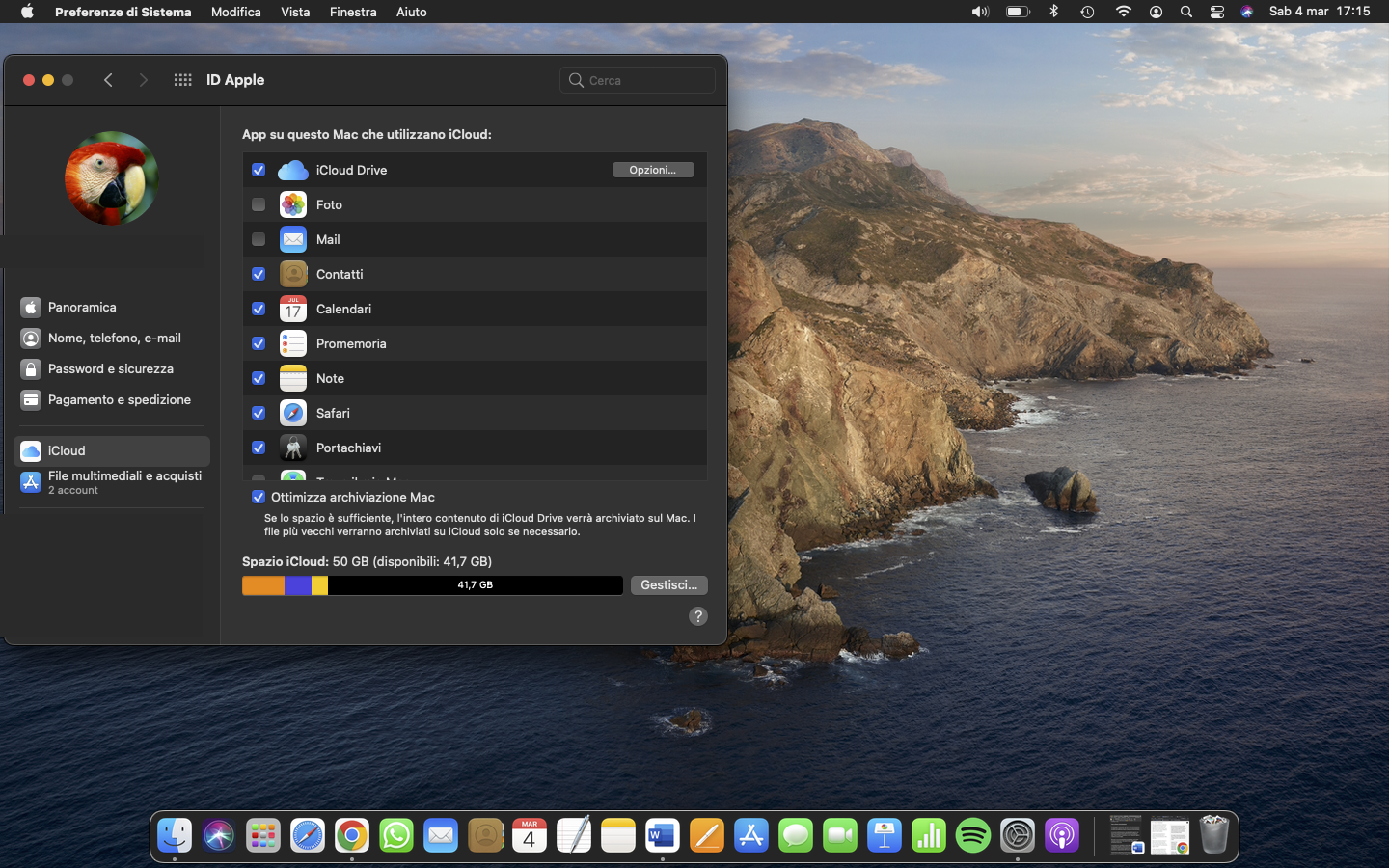Open Pagamento e spedizione settings
The image size is (1389, 868).
(120, 399)
